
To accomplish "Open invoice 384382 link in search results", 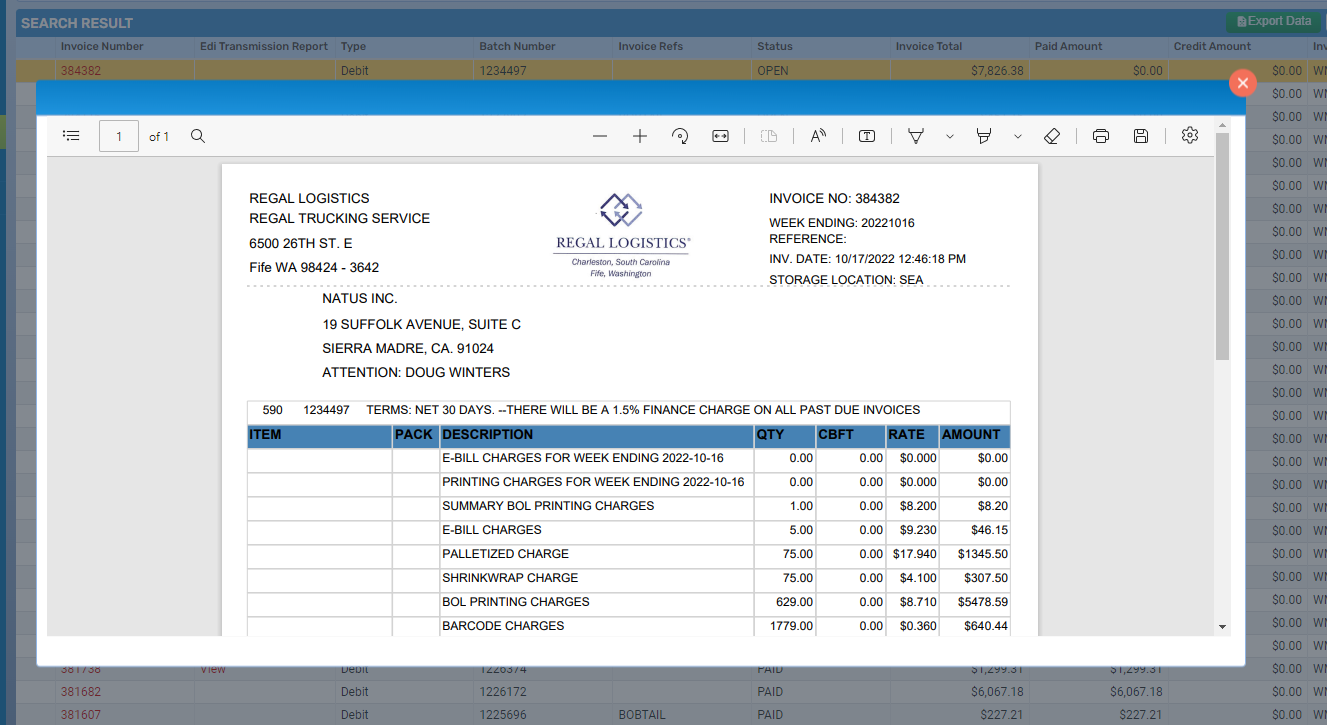I will [81, 71].
